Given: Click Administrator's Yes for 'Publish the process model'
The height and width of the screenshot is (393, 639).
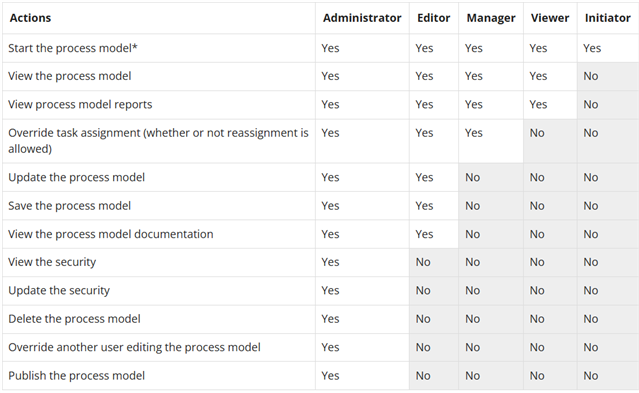Looking at the screenshot, I should pos(330,375).
